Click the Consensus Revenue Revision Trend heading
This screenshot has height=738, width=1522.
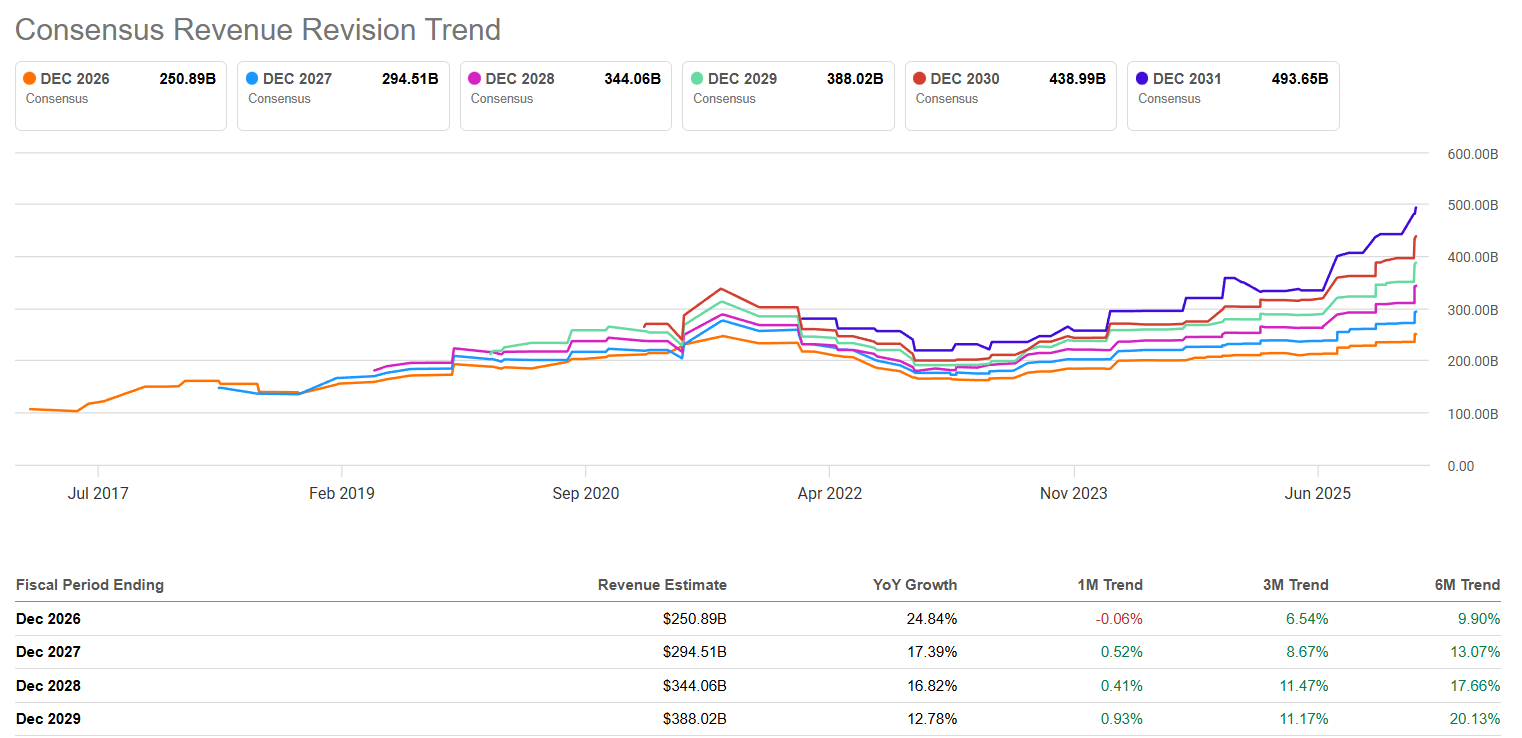pyautogui.click(x=258, y=30)
